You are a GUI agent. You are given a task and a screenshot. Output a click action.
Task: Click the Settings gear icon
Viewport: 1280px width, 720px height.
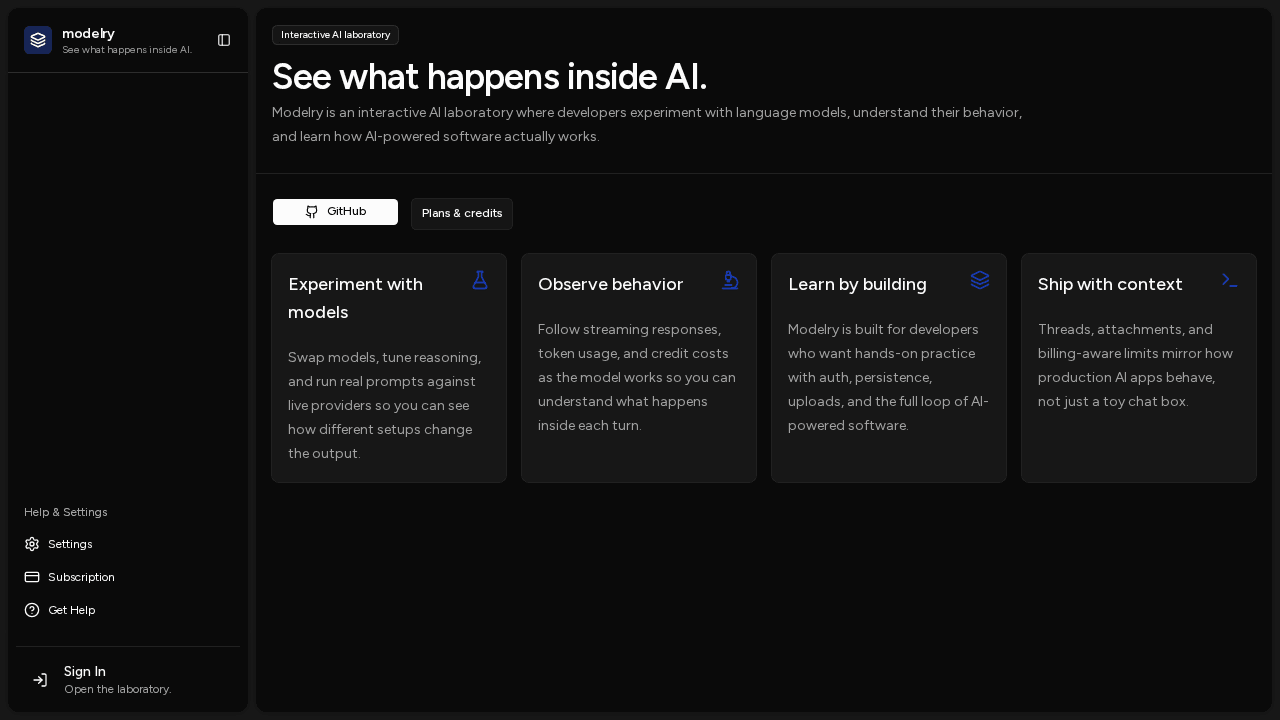click(32, 544)
